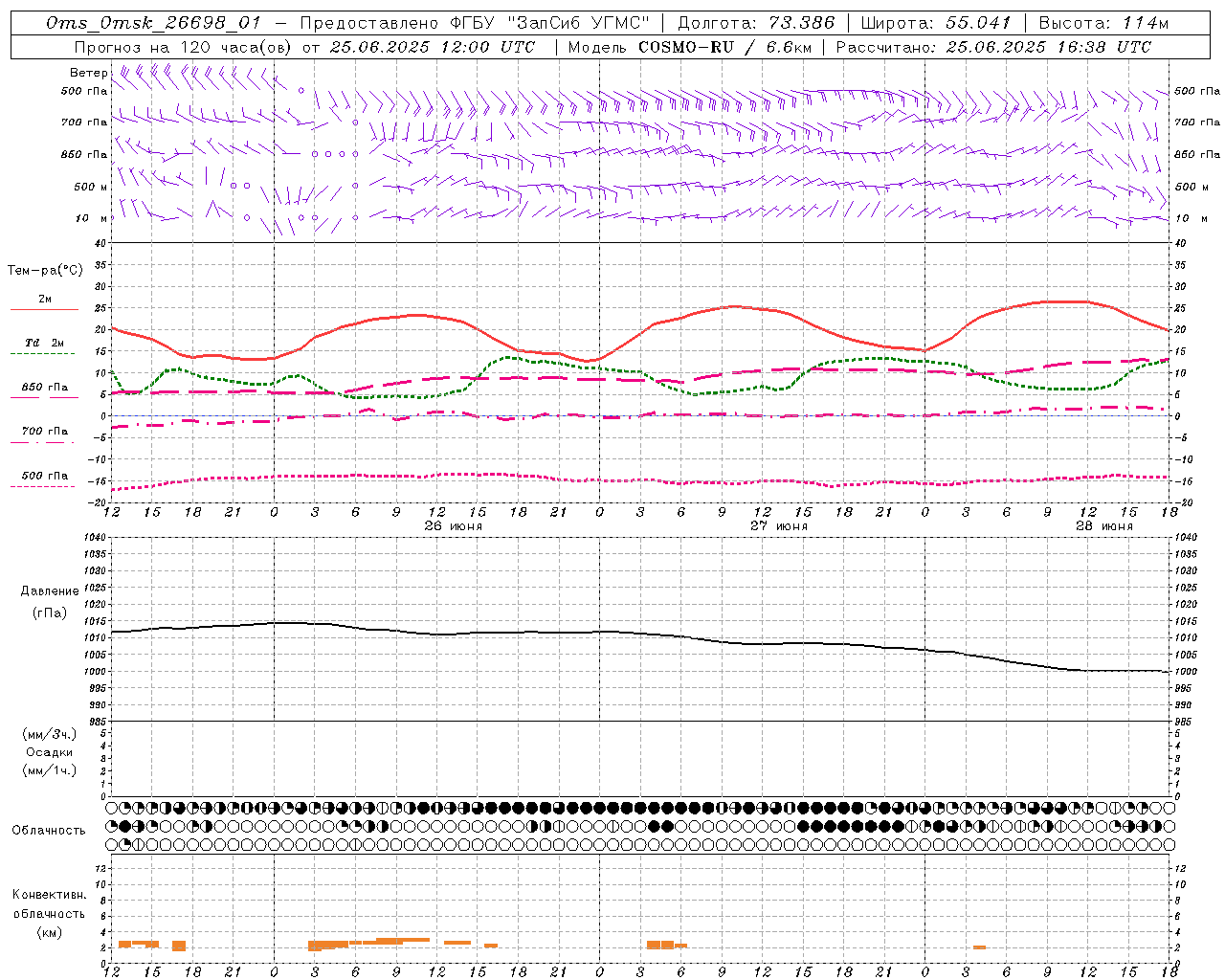The height and width of the screenshot is (980, 1225).
Task: Click the Конвективн. label
Action: (x=50, y=895)
